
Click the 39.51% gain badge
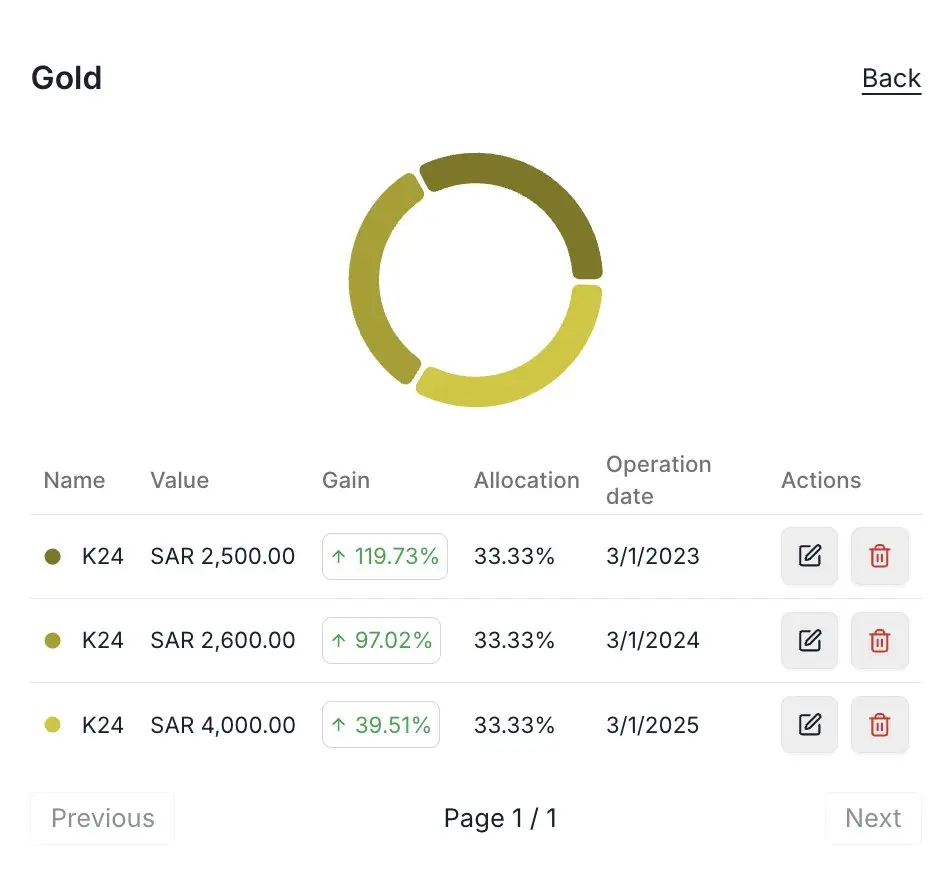click(x=381, y=725)
